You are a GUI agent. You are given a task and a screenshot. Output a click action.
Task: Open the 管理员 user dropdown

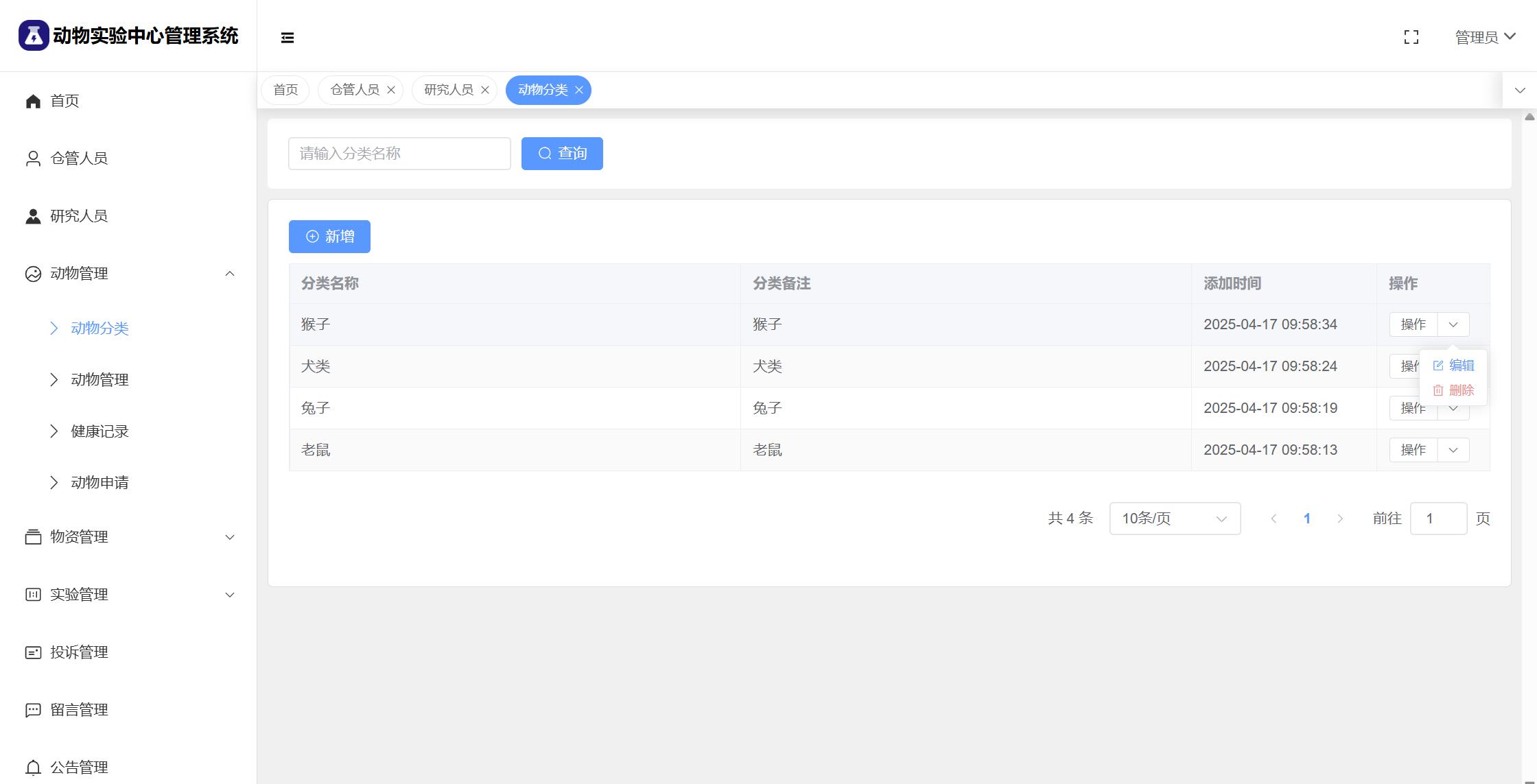[x=1485, y=37]
